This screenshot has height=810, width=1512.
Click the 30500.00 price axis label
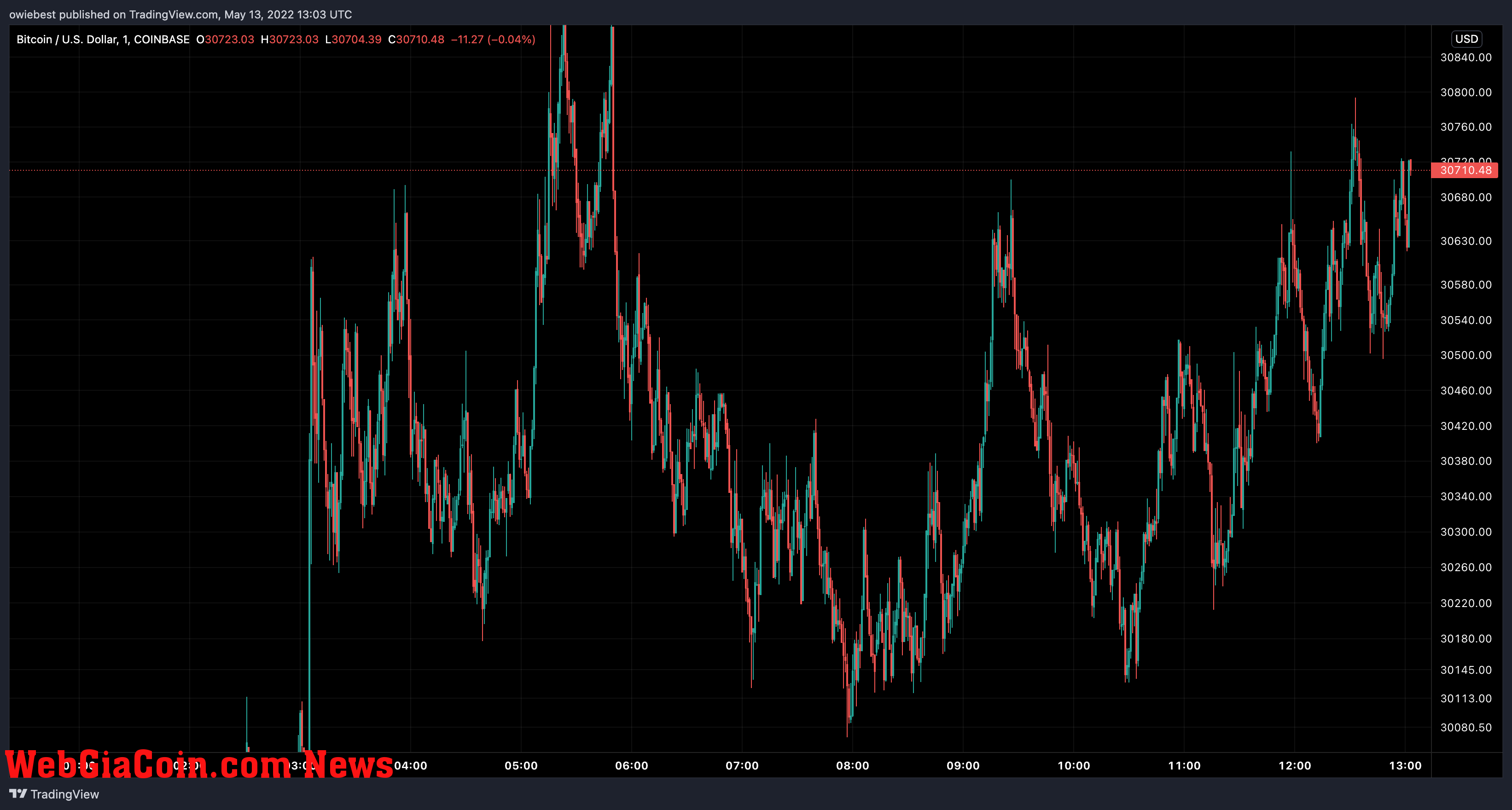(x=1465, y=355)
